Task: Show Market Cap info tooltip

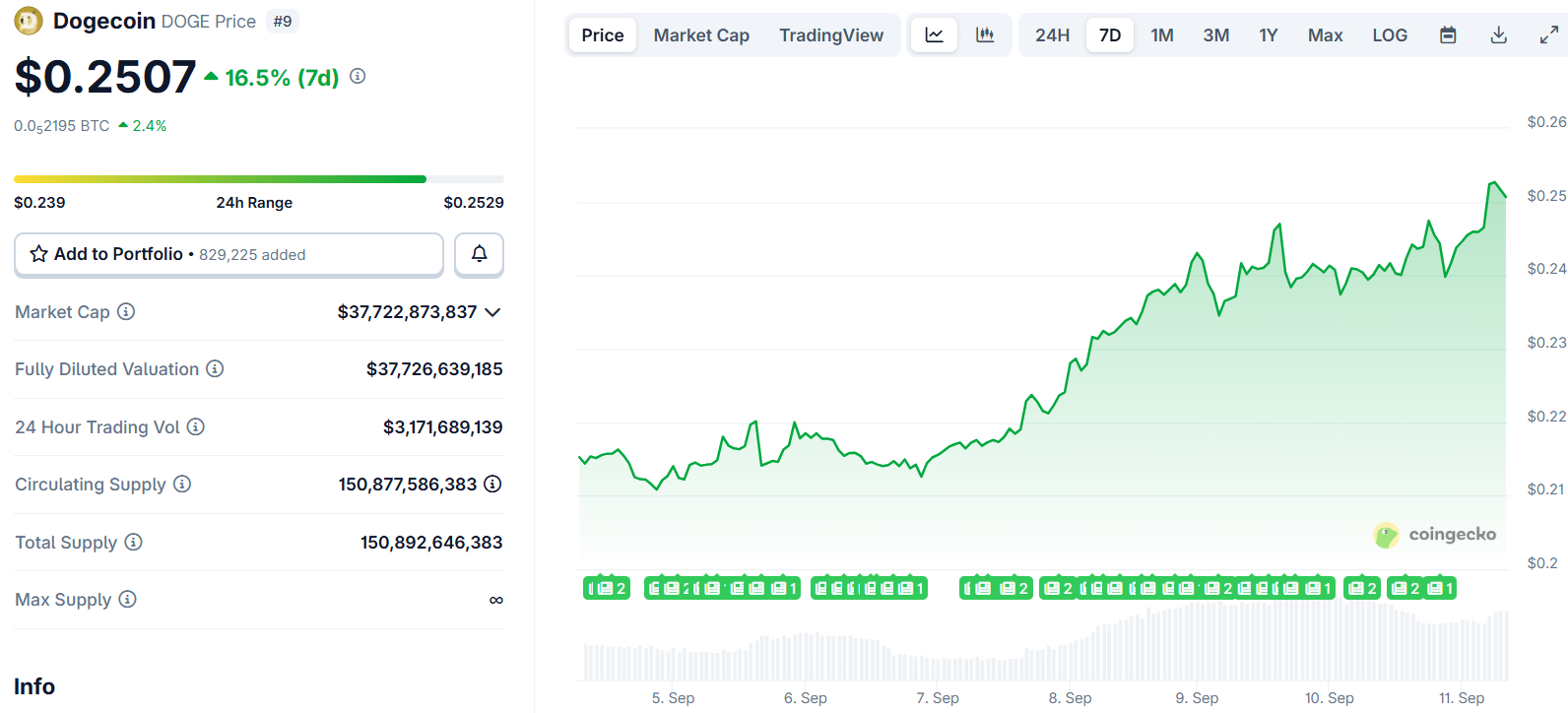Action: tap(126, 311)
